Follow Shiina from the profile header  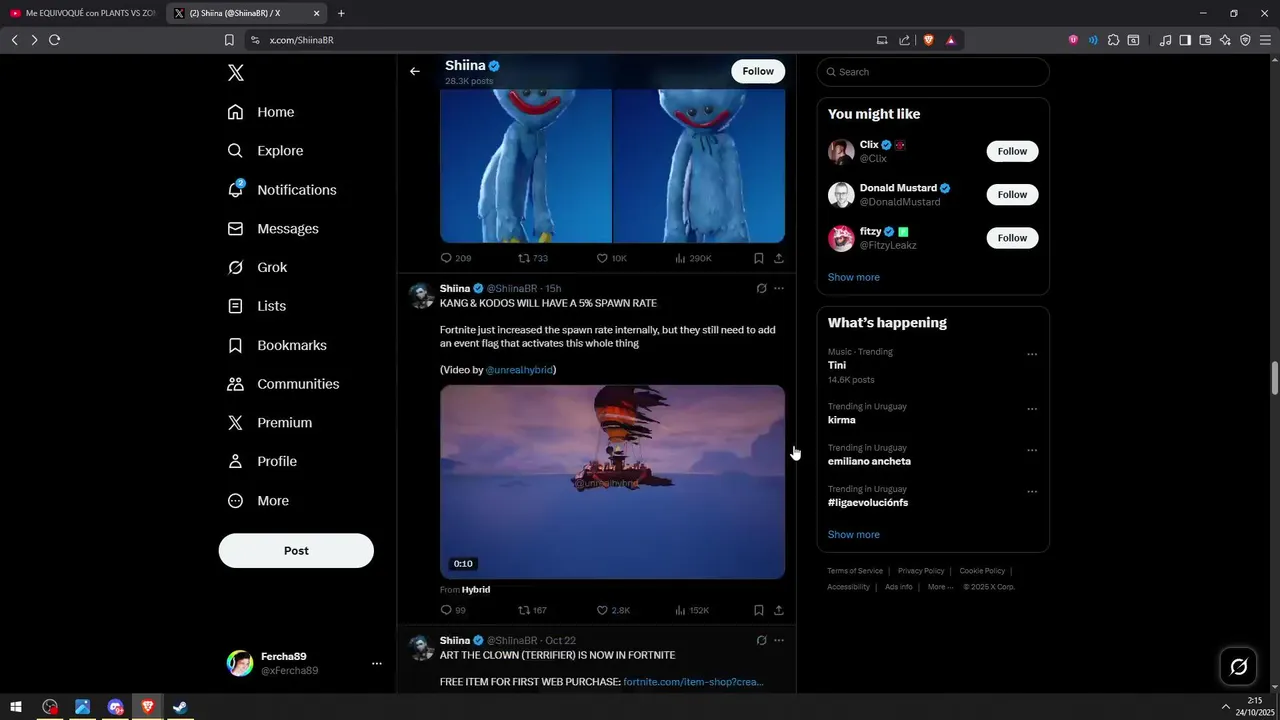point(758,71)
